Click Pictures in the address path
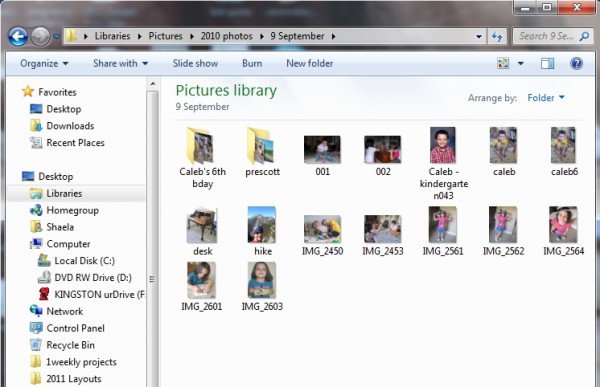Screen dimensions: 600x387 tap(165, 36)
